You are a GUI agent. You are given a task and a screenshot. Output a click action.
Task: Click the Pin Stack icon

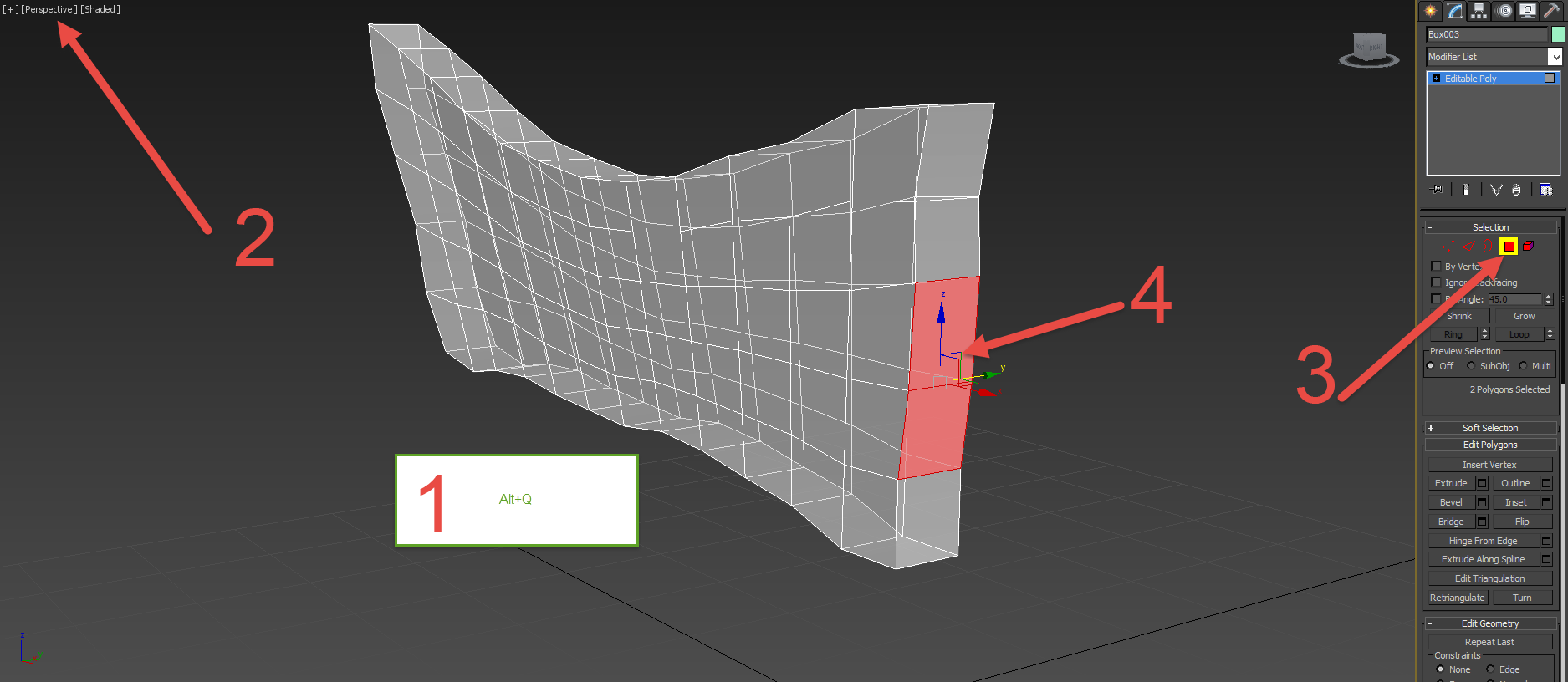click(x=1437, y=190)
